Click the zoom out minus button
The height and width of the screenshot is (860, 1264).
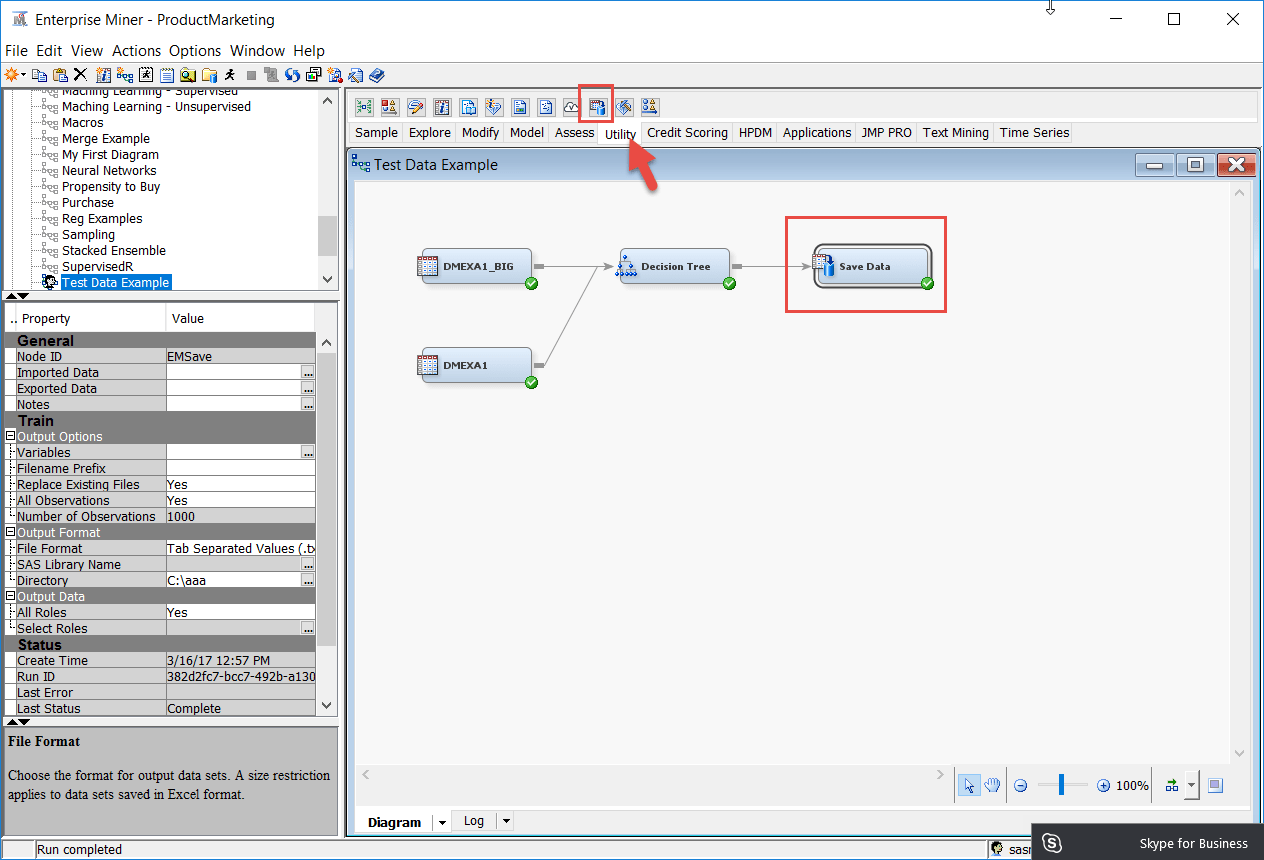pos(1021,786)
